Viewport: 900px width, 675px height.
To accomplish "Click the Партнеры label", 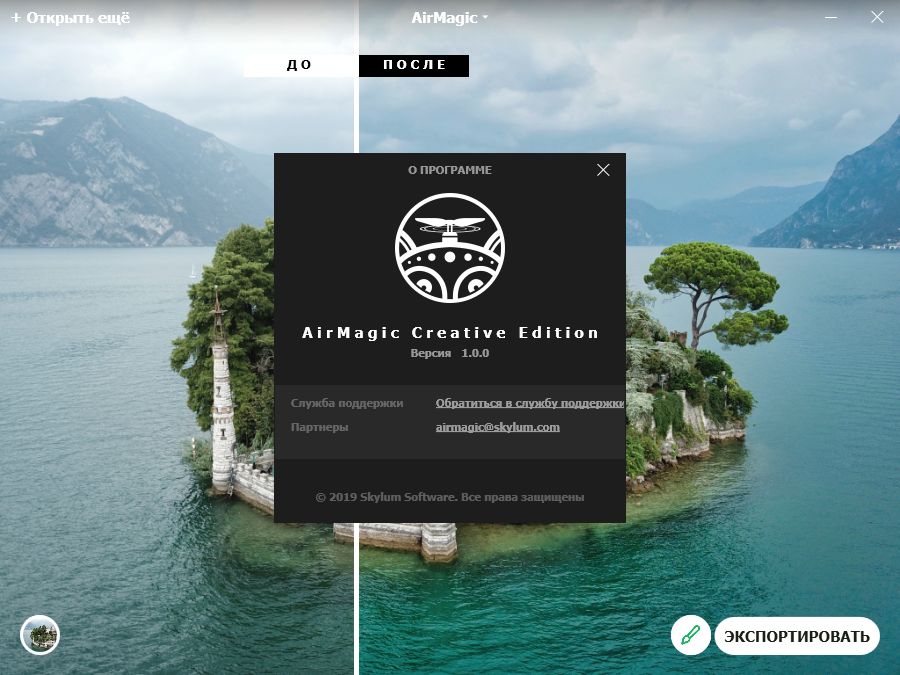I will click(x=319, y=427).
